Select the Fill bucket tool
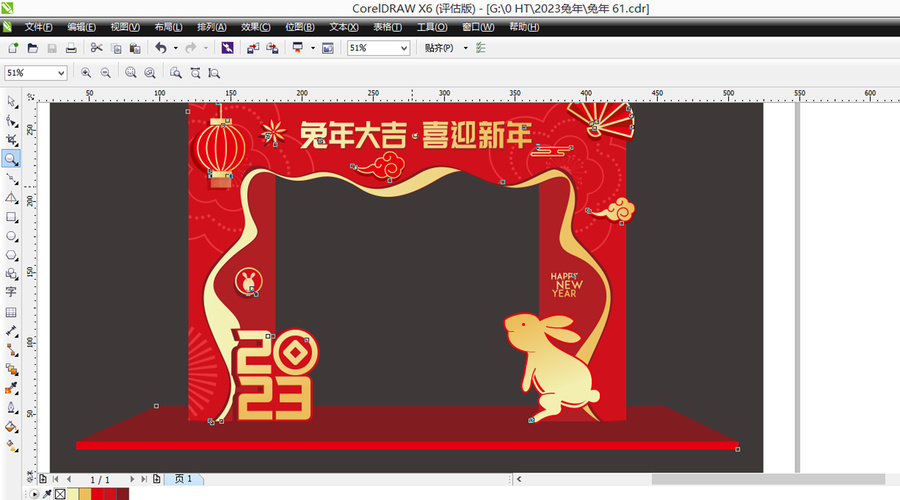The image size is (900, 500). 11,427
